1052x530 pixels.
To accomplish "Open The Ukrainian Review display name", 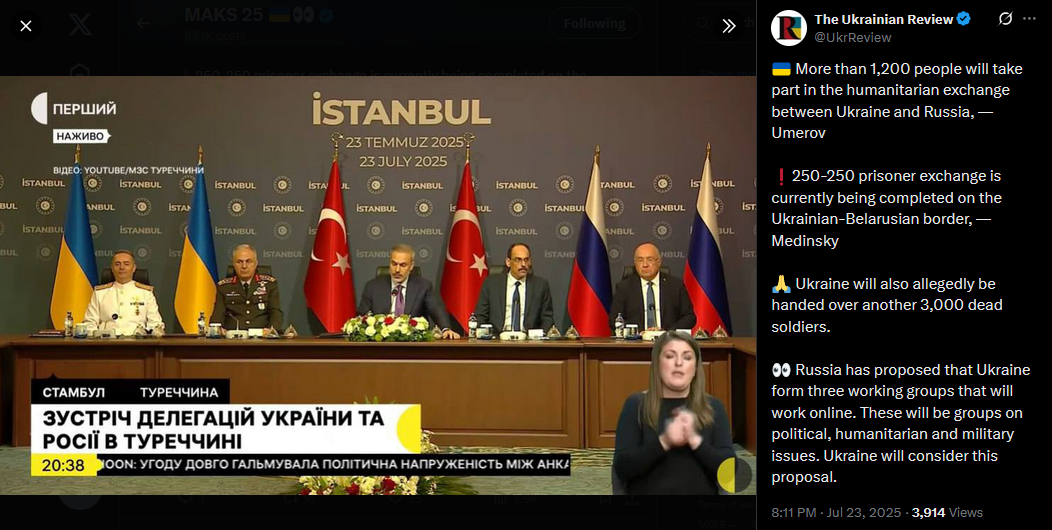I will coord(883,19).
